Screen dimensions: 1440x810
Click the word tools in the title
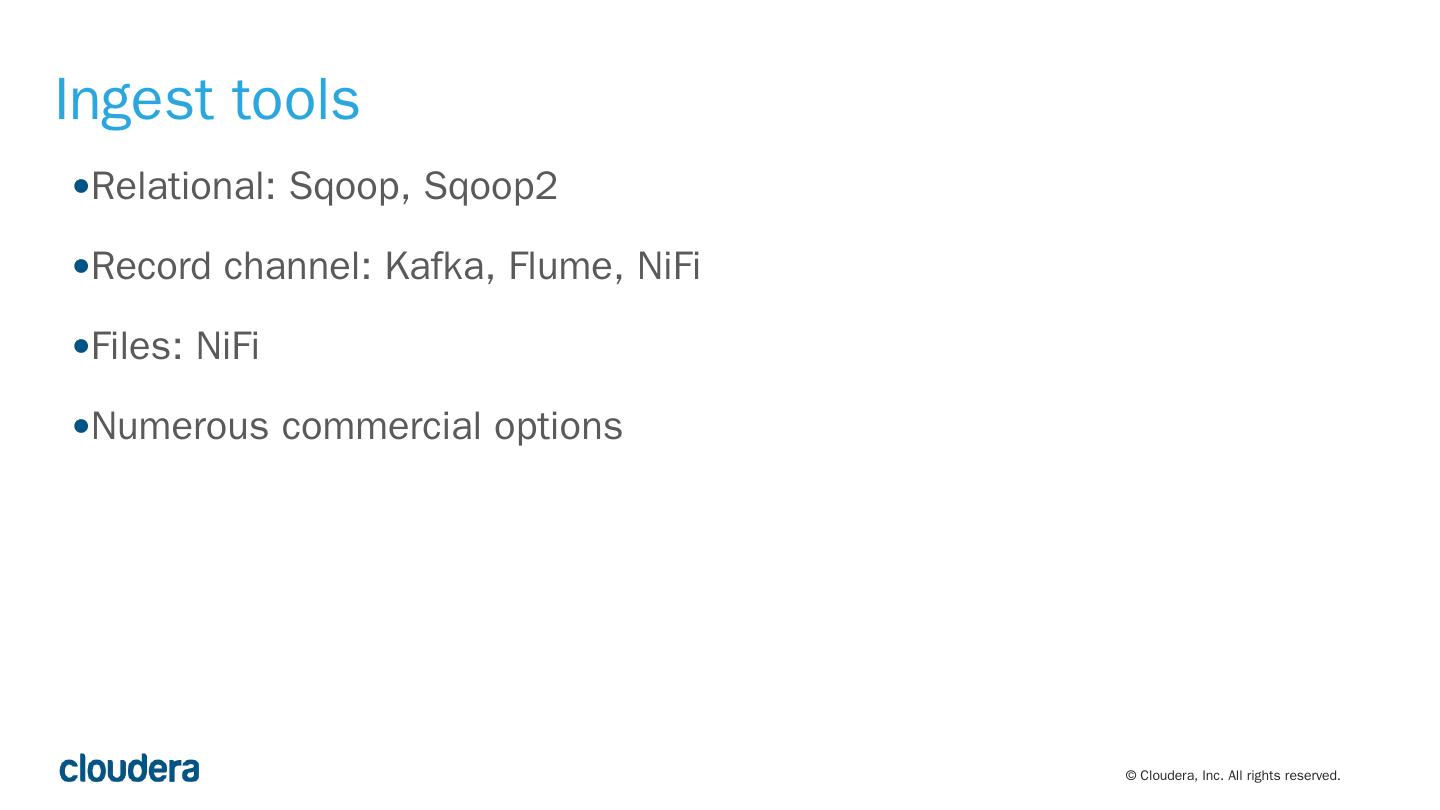pos(295,100)
